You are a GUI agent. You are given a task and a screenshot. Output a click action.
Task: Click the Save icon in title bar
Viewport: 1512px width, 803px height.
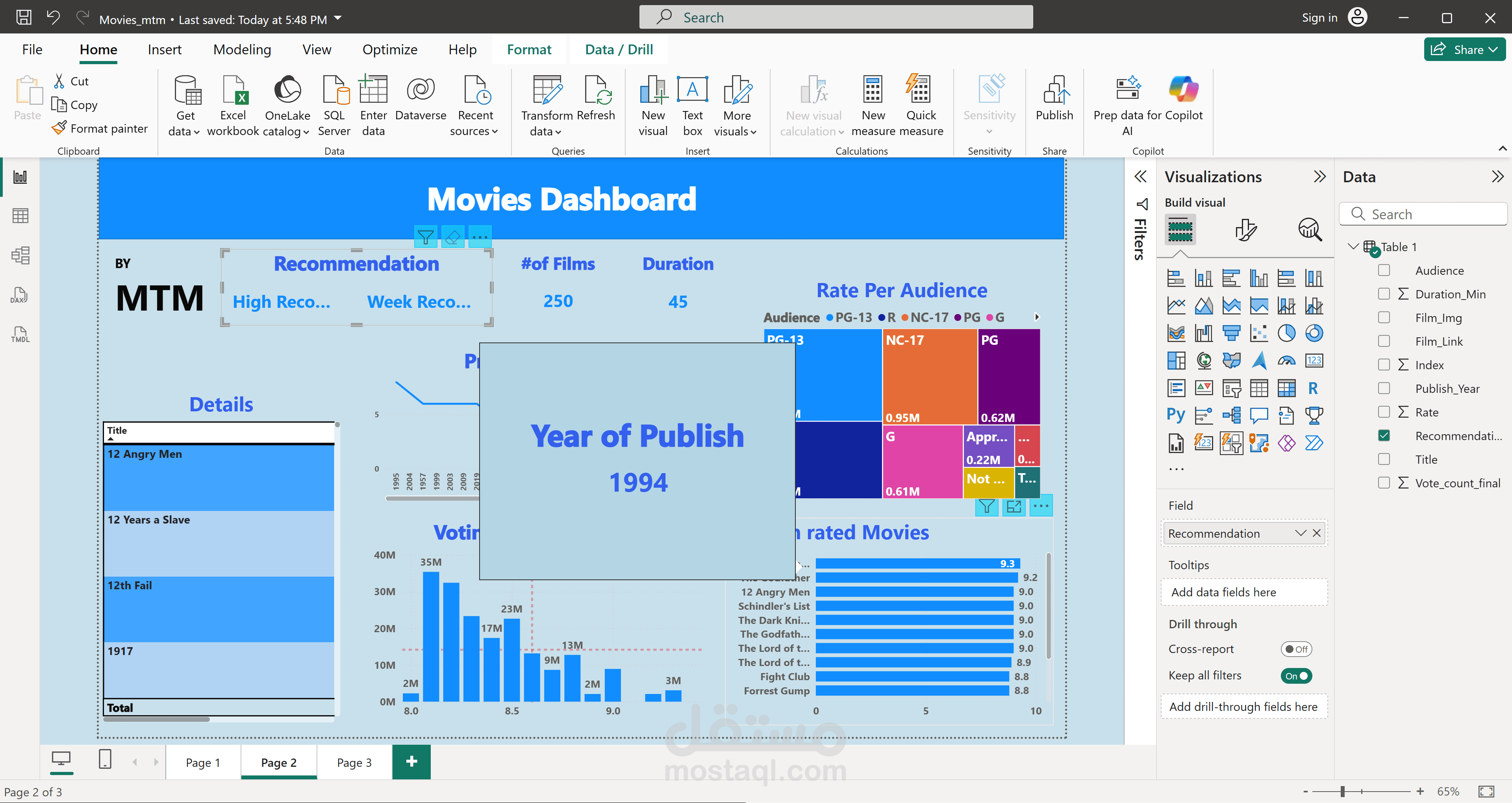[24, 17]
